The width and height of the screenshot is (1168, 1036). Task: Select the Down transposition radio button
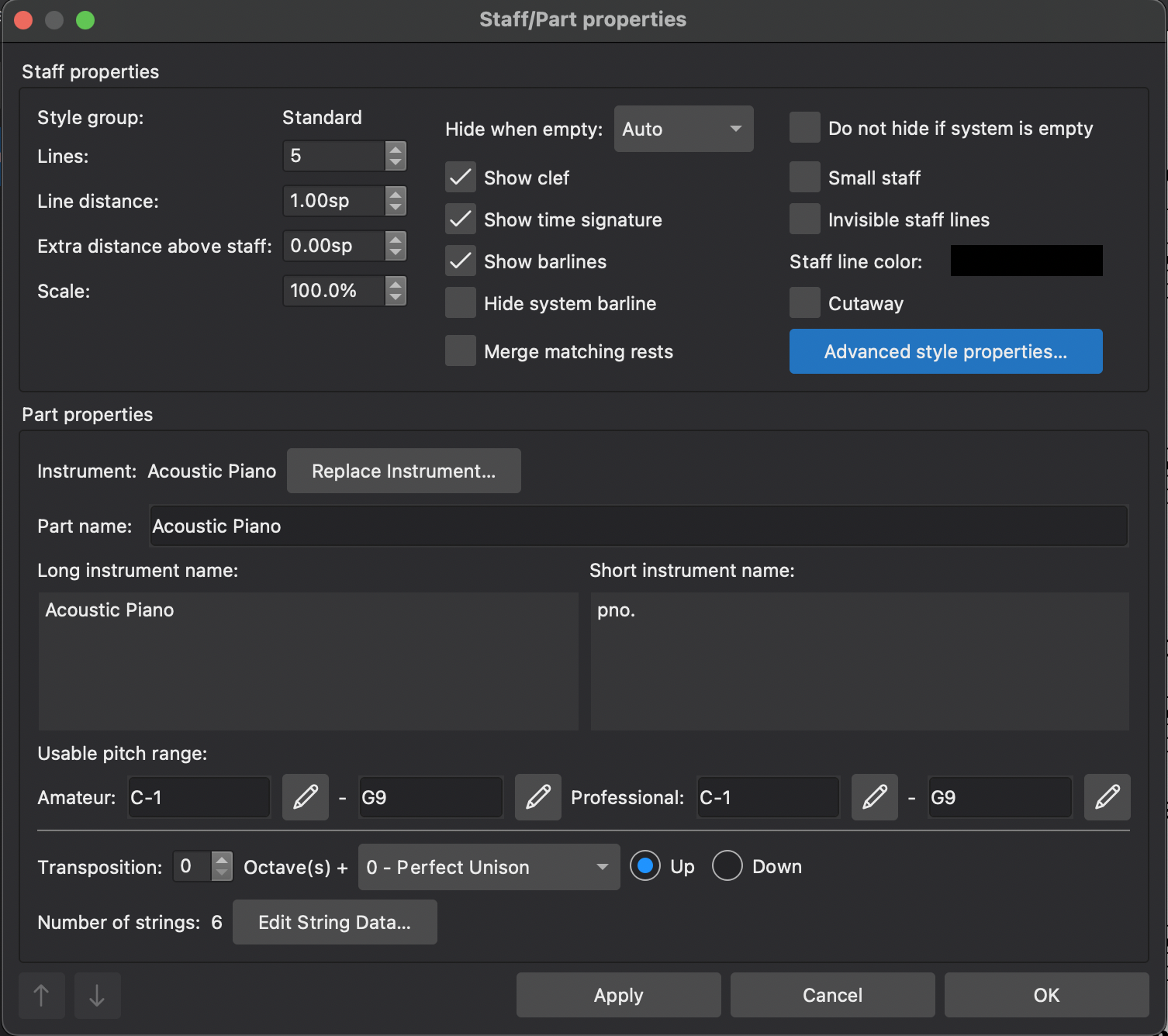pos(727,866)
